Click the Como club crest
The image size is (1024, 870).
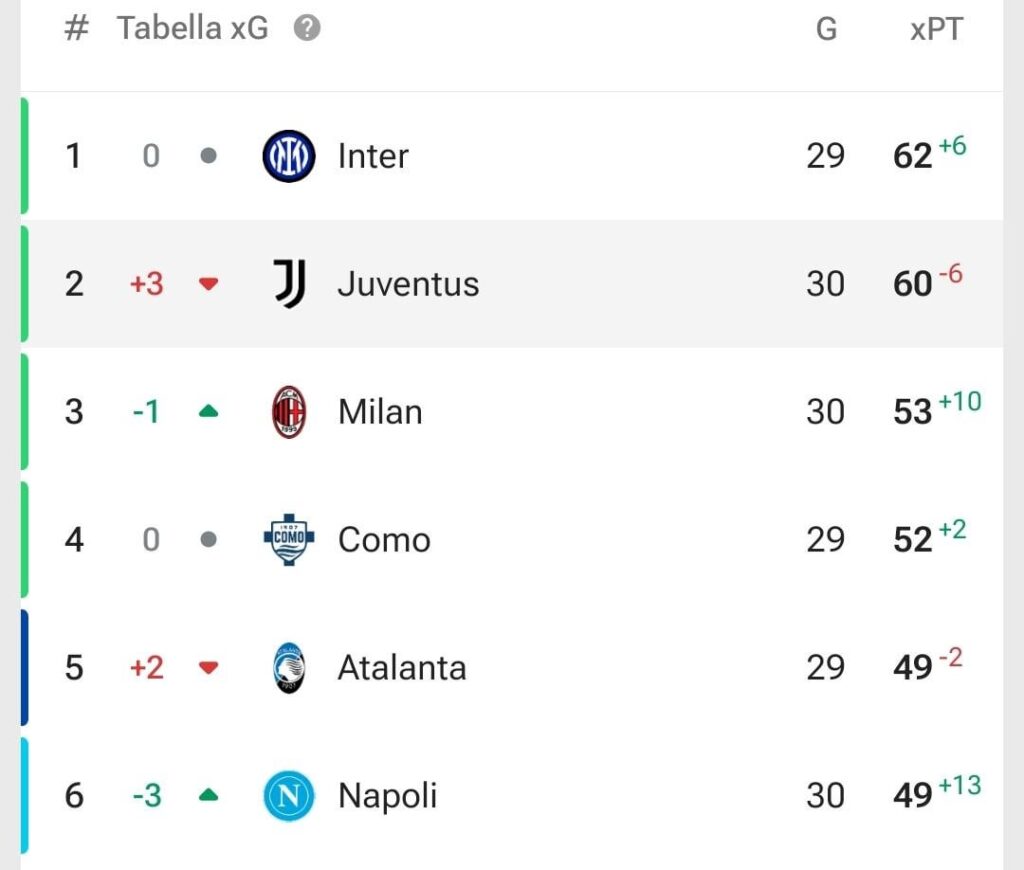(x=287, y=539)
